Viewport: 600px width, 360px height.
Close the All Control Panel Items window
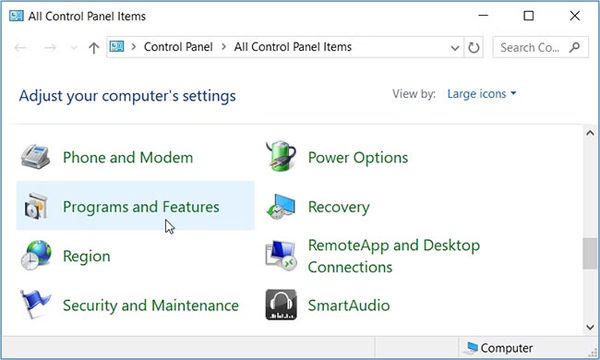point(574,16)
